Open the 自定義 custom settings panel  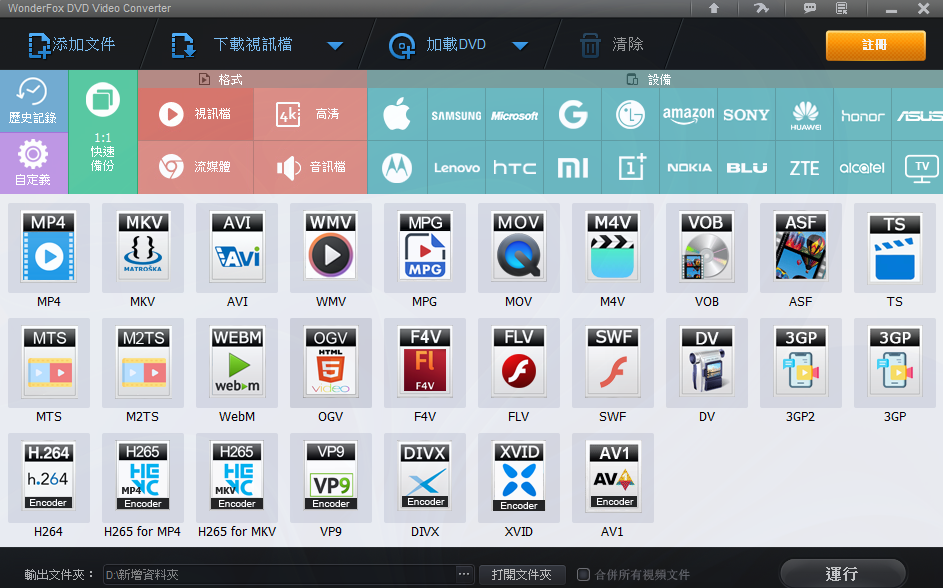(x=34, y=163)
